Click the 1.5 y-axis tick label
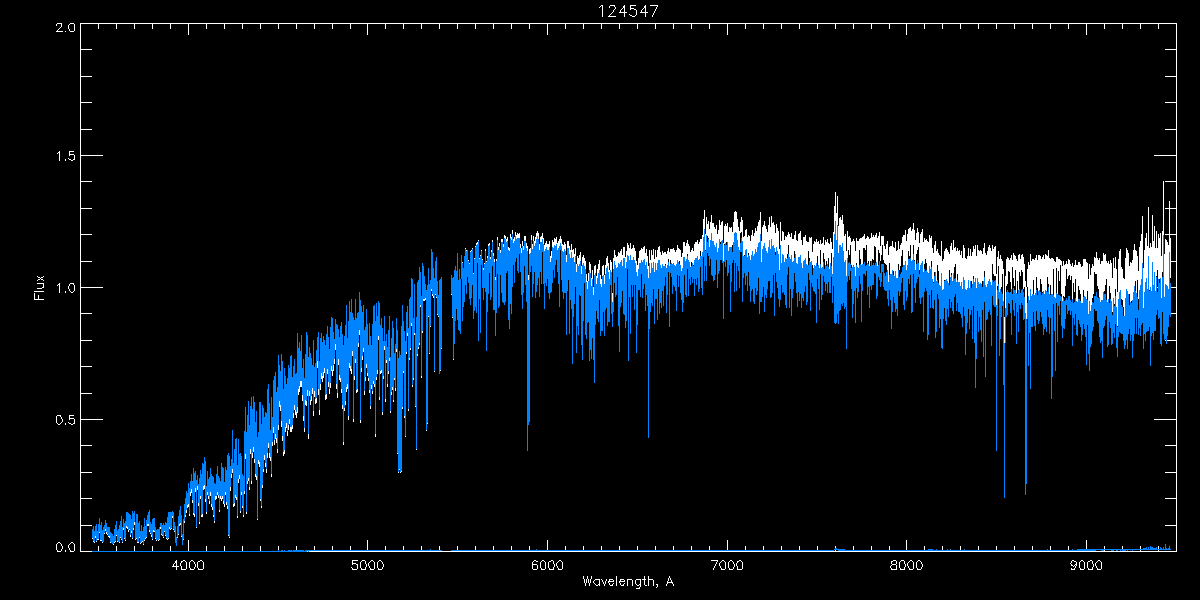 [65, 157]
